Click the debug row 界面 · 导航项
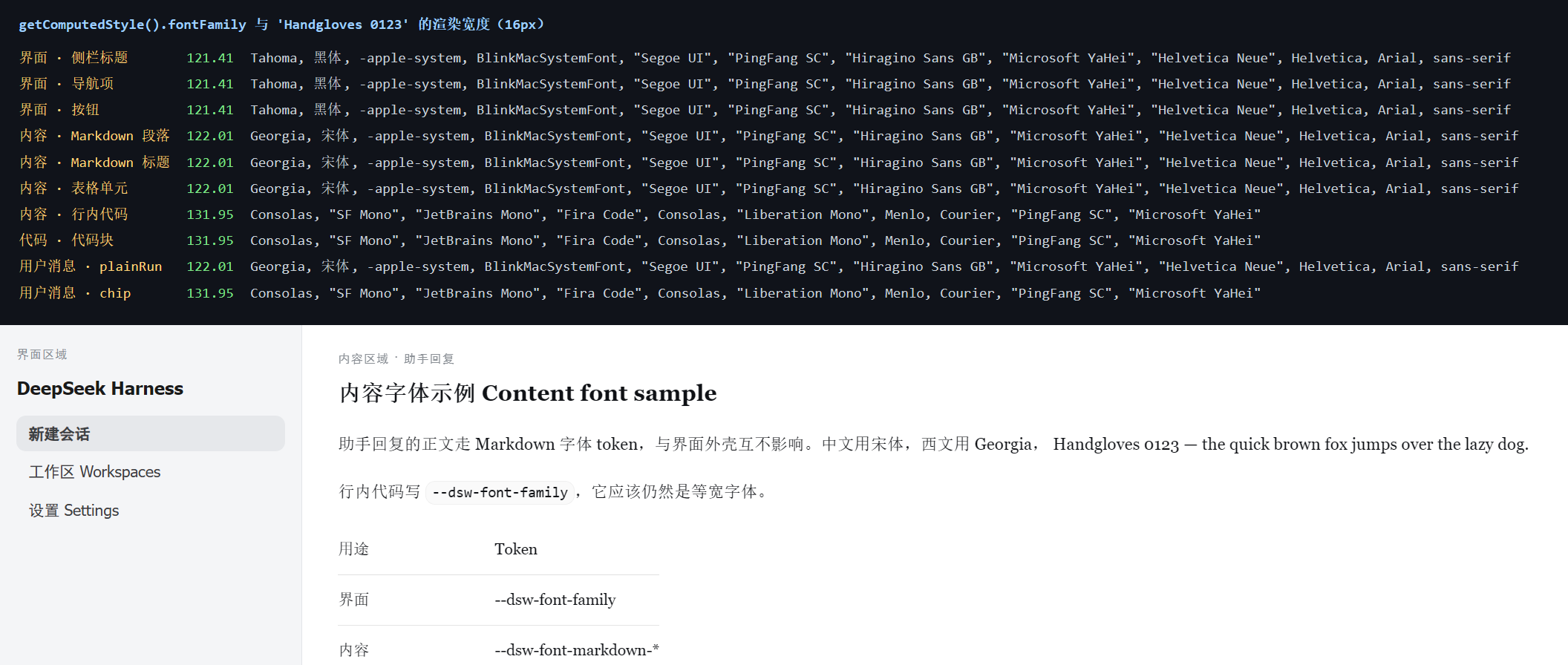The image size is (1568, 665). click(765, 84)
